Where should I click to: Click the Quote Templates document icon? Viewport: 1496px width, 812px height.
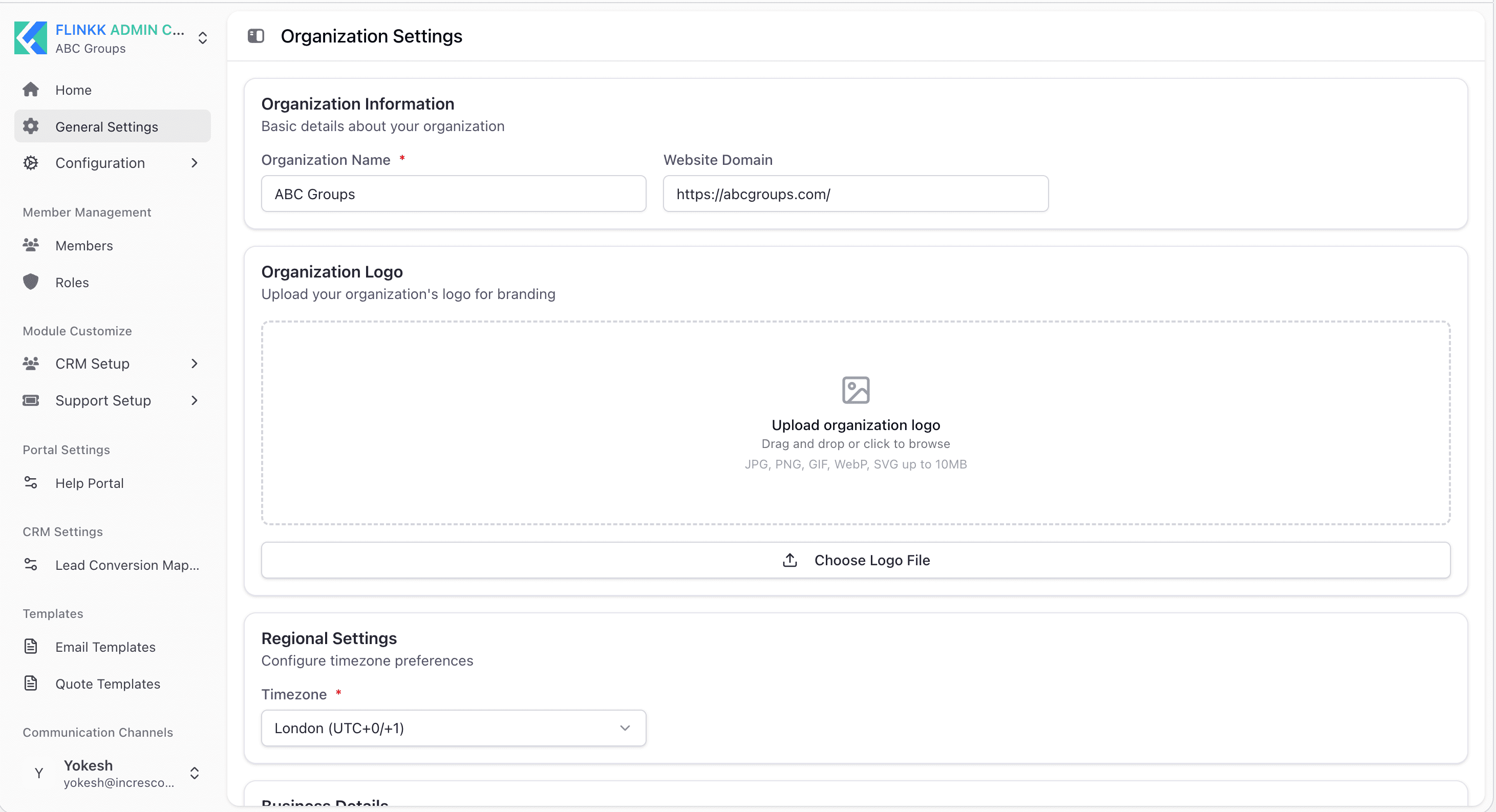tap(31, 683)
